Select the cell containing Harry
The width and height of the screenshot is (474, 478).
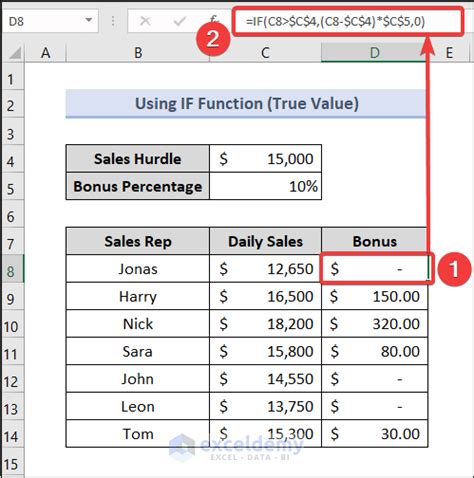point(138,296)
